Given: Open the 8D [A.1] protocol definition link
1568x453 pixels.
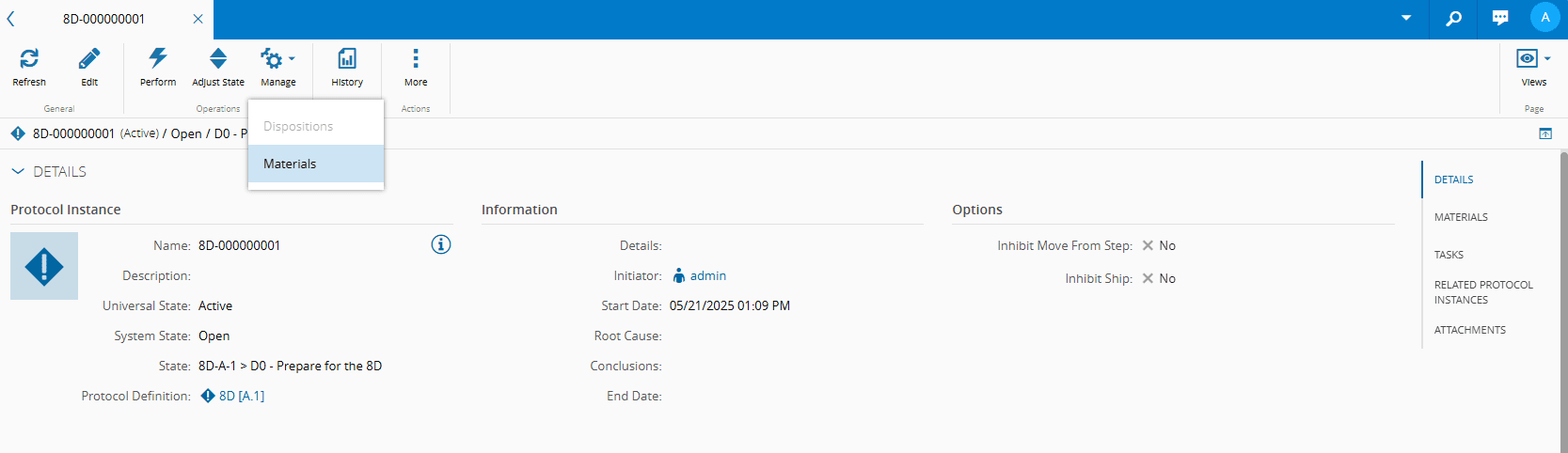Looking at the screenshot, I should (x=241, y=396).
